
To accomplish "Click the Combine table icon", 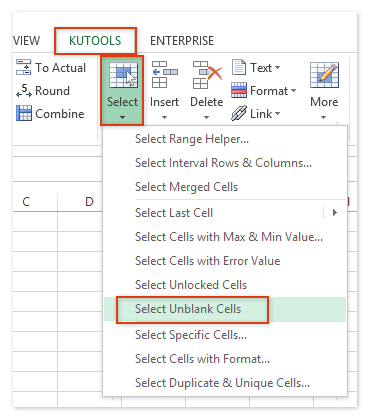I will 24,113.
